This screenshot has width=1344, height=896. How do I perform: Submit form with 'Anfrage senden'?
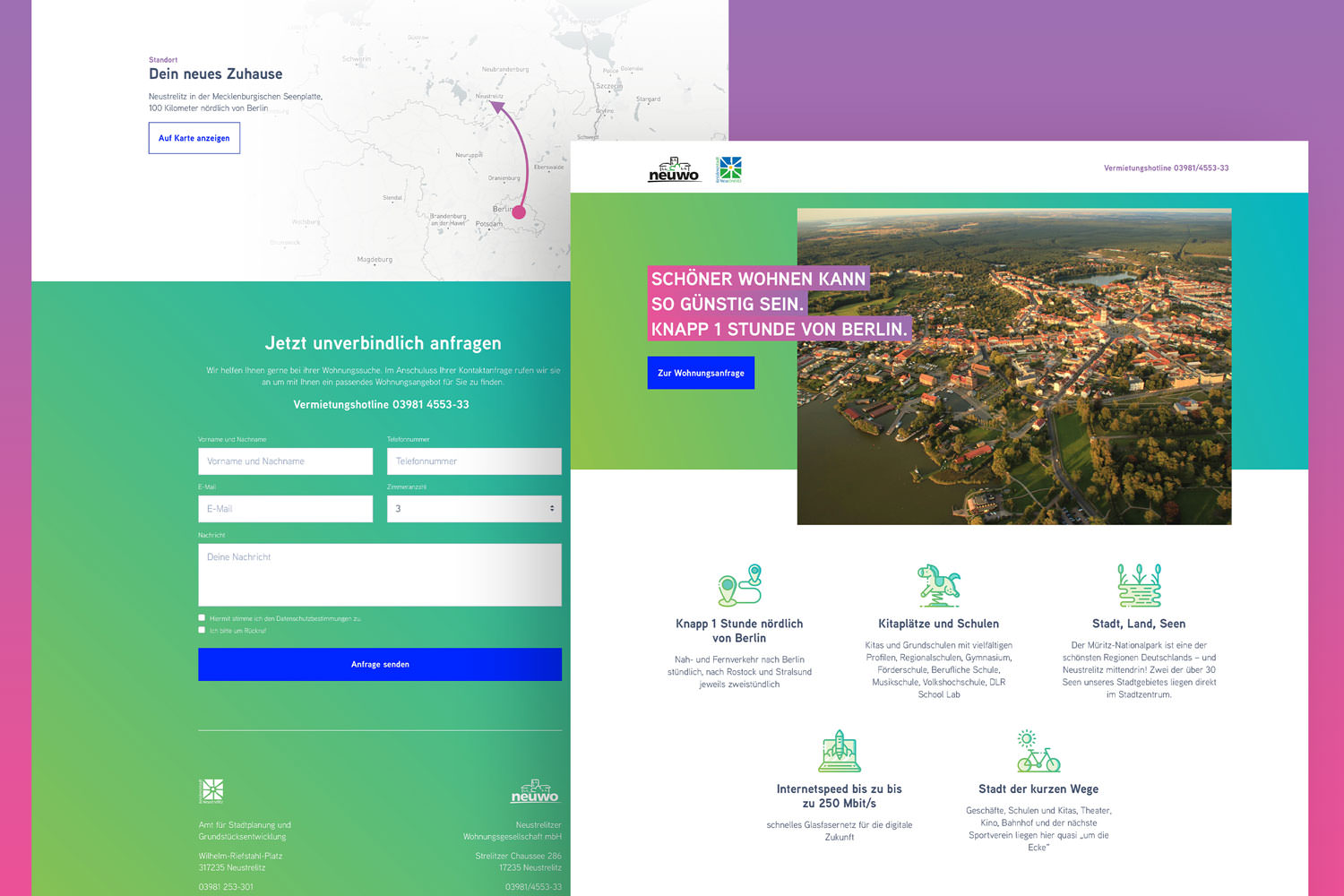380,664
